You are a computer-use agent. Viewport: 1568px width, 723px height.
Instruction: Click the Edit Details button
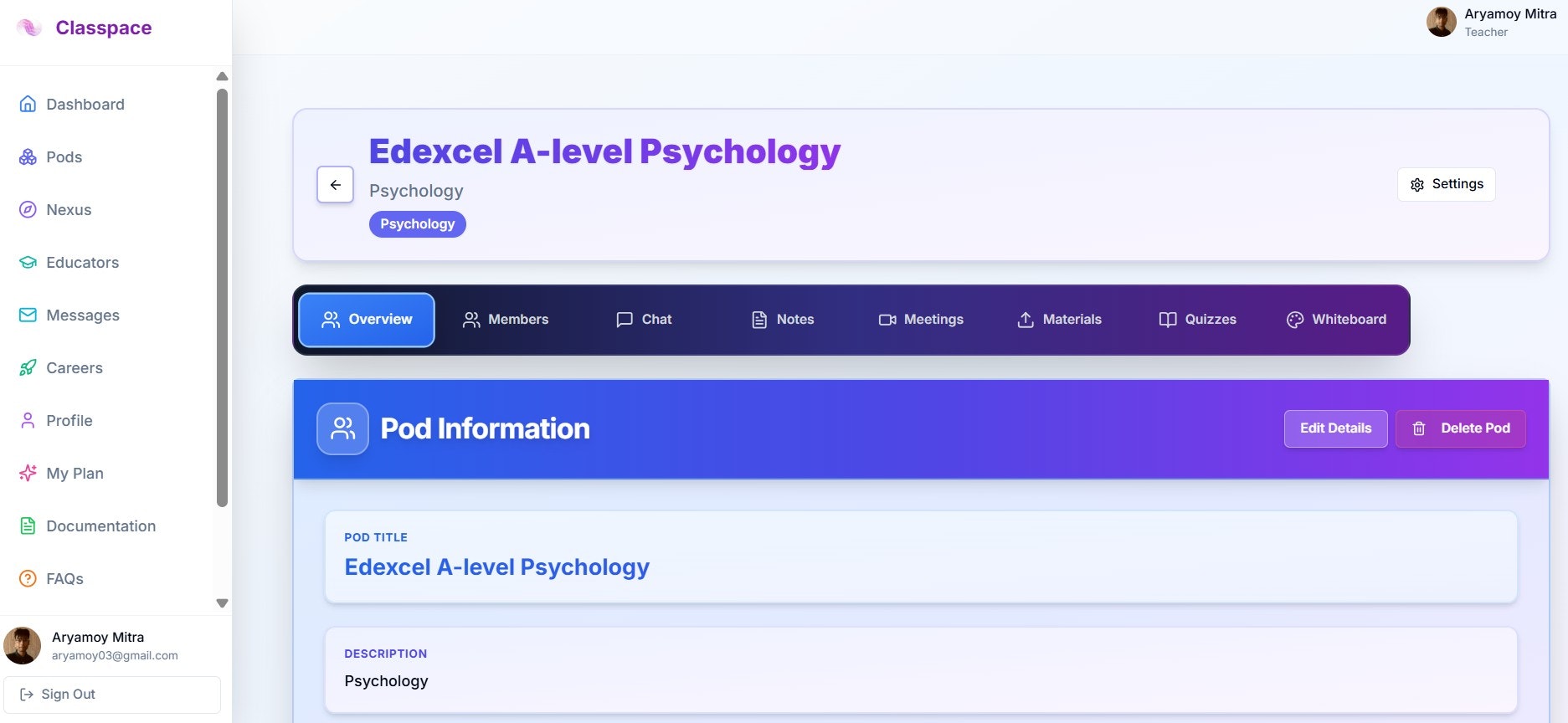point(1335,428)
